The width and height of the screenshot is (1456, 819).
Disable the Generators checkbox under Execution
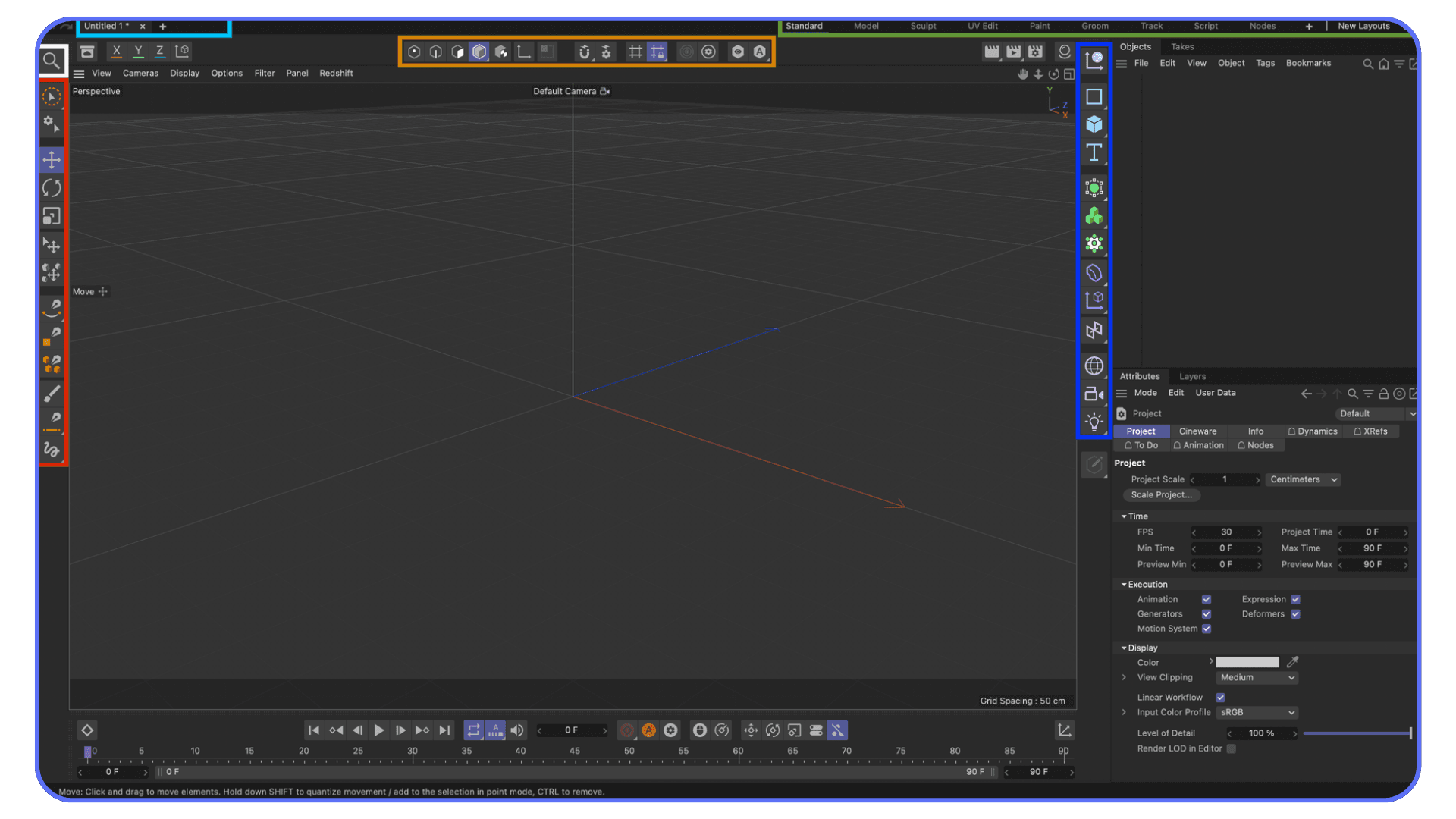tap(1205, 614)
